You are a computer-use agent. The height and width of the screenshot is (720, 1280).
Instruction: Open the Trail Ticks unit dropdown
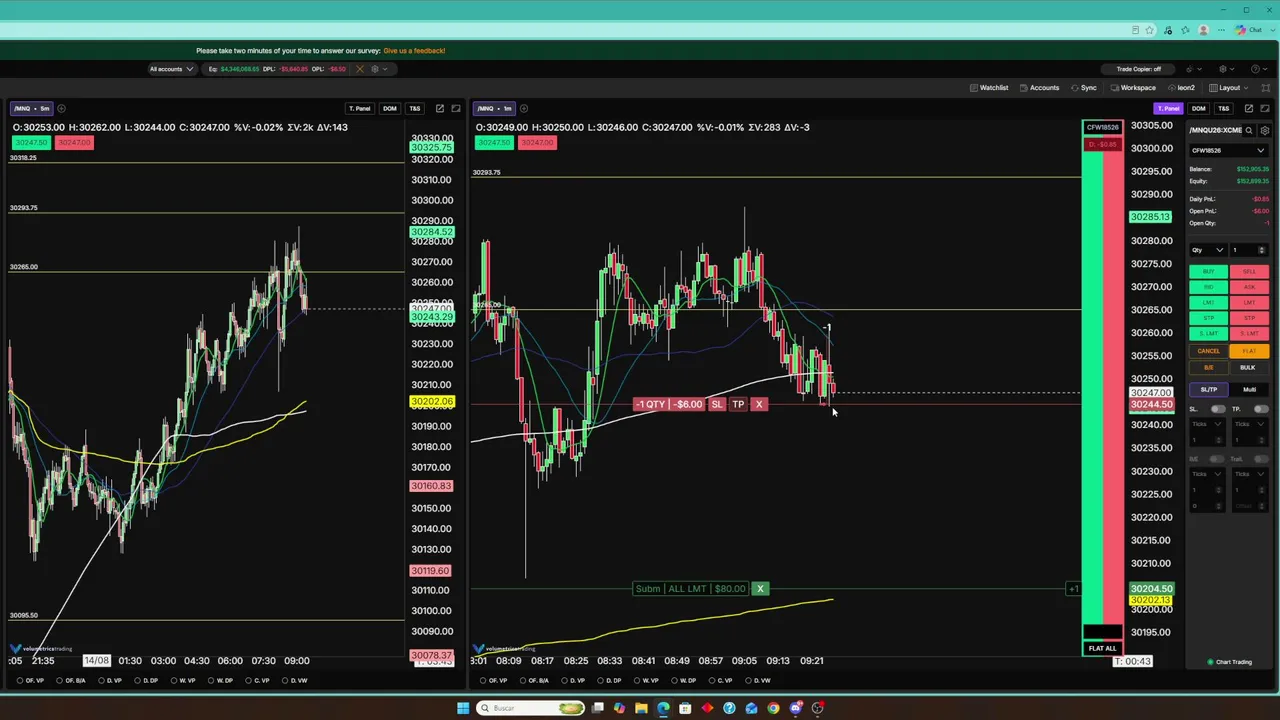[x=1250, y=474]
